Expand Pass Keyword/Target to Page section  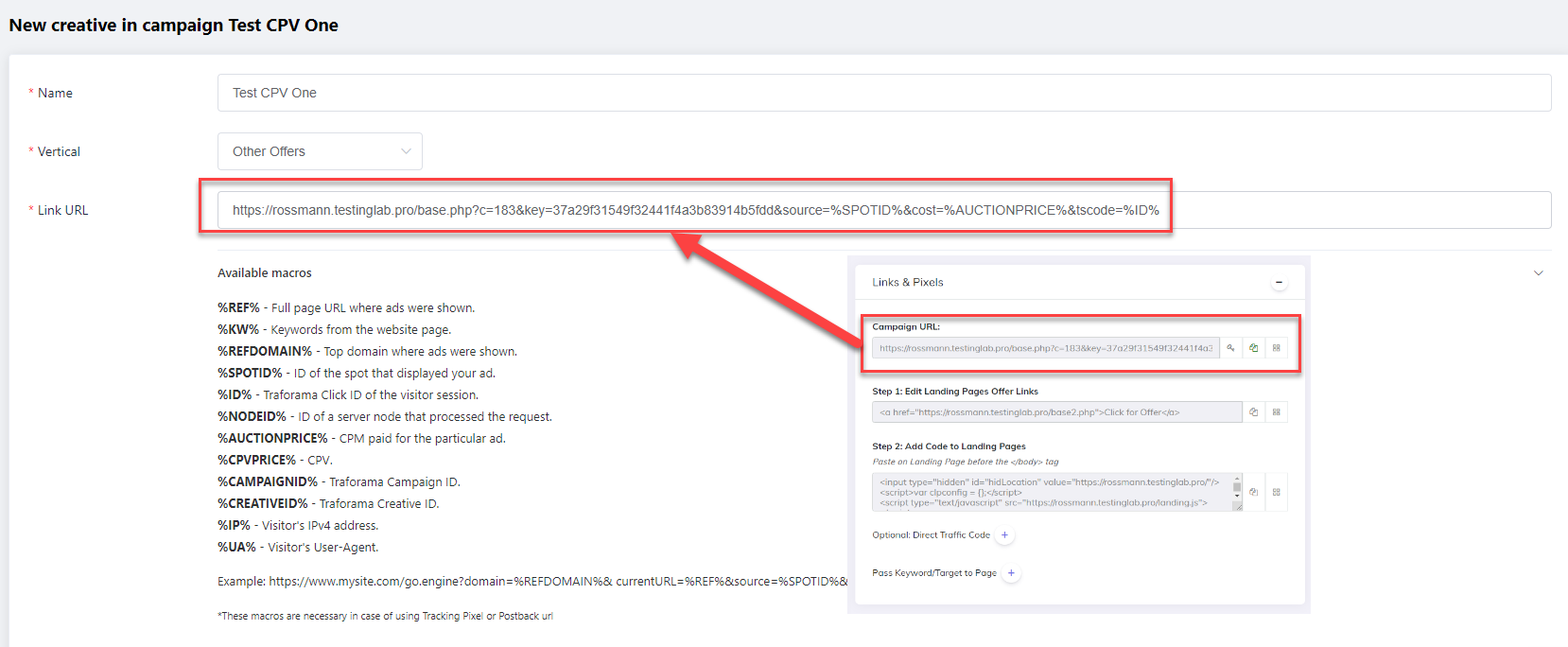coord(1011,573)
